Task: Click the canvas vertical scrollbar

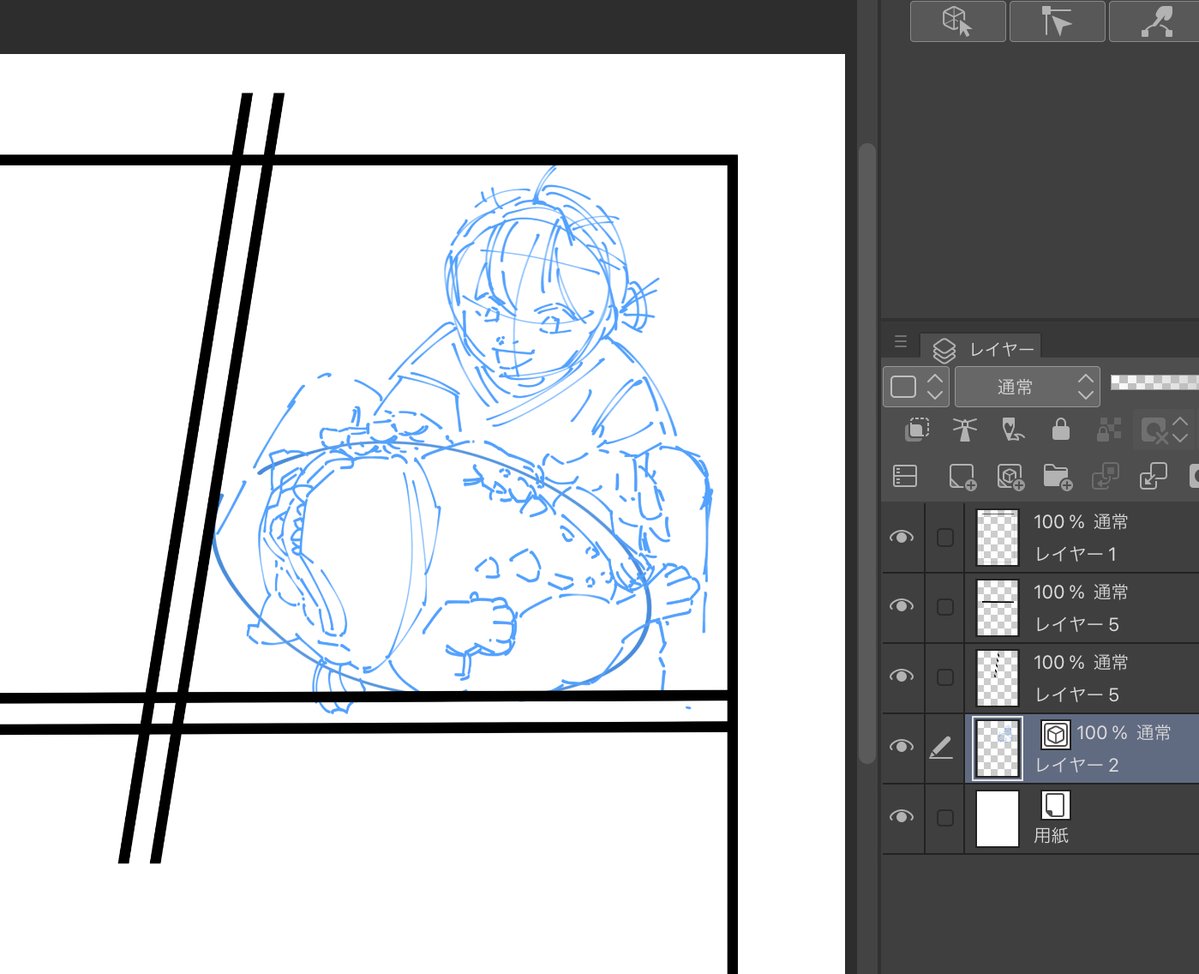Action: click(x=866, y=453)
